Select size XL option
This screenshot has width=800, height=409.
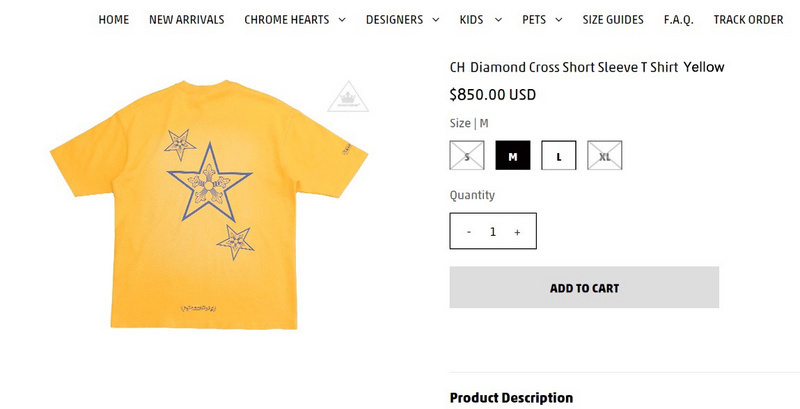tap(605, 156)
